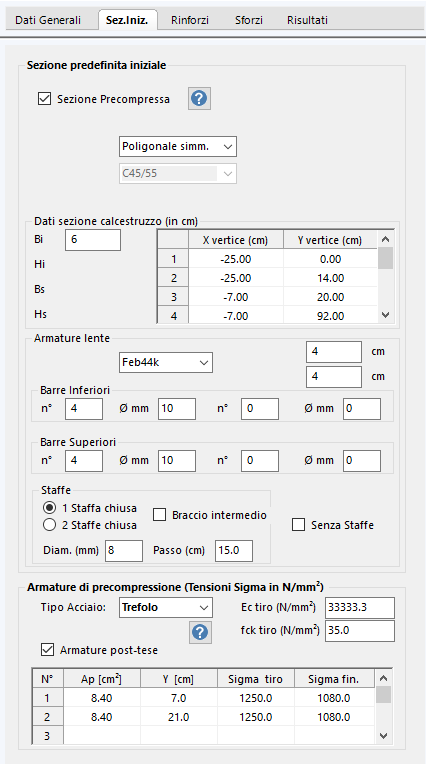Check the Senza Staffe option
426x764 pixels.
click(298, 525)
